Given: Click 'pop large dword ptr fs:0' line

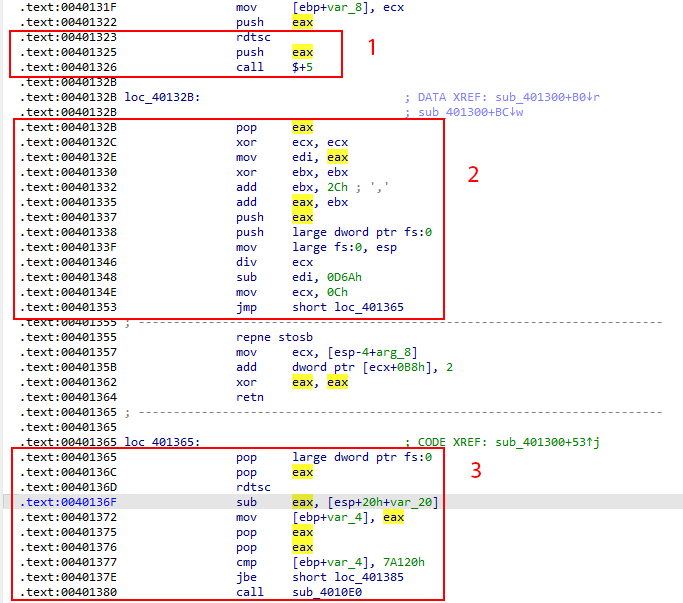Looking at the screenshot, I should 334,457.
